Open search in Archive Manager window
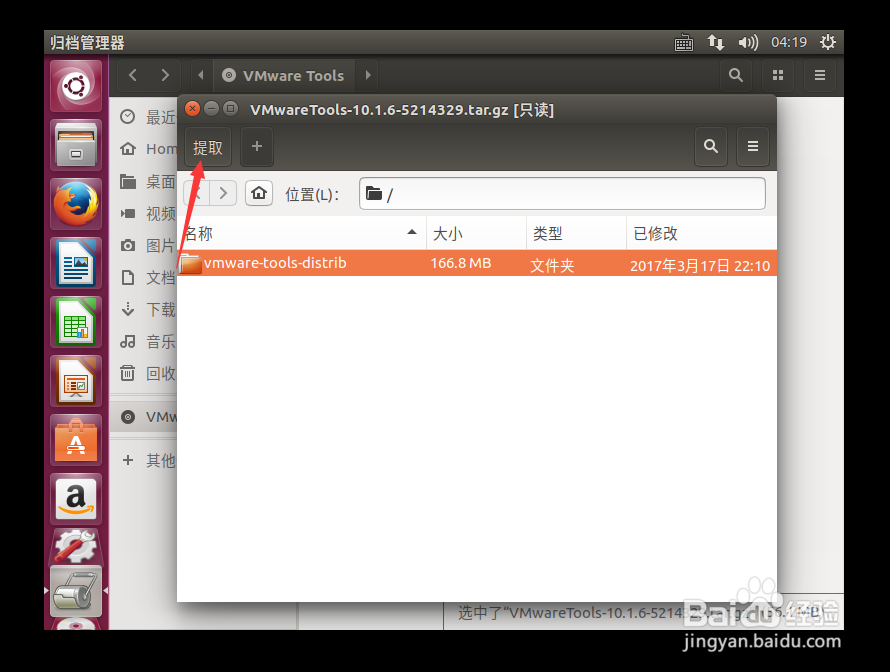 point(711,146)
